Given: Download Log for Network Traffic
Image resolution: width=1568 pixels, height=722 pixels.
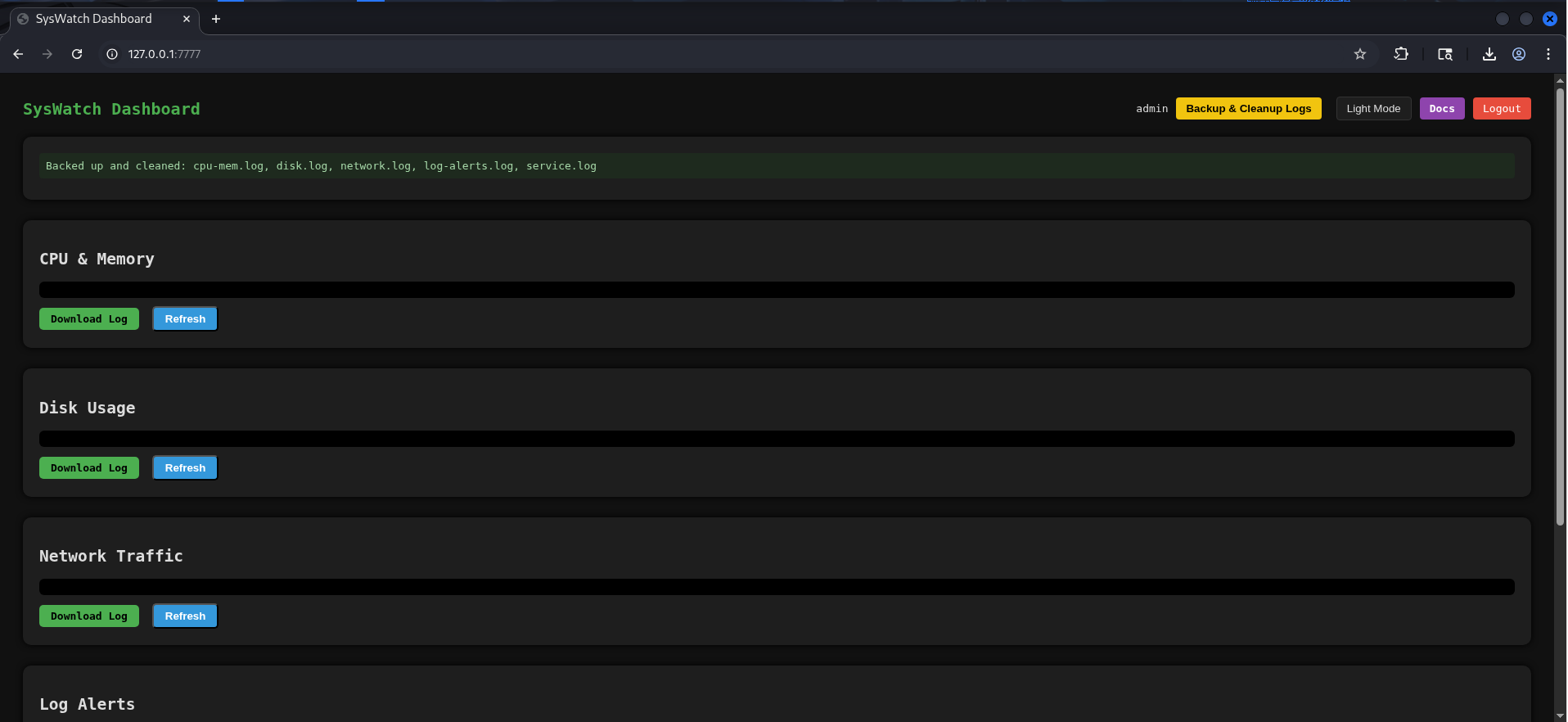Looking at the screenshot, I should 89,616.
